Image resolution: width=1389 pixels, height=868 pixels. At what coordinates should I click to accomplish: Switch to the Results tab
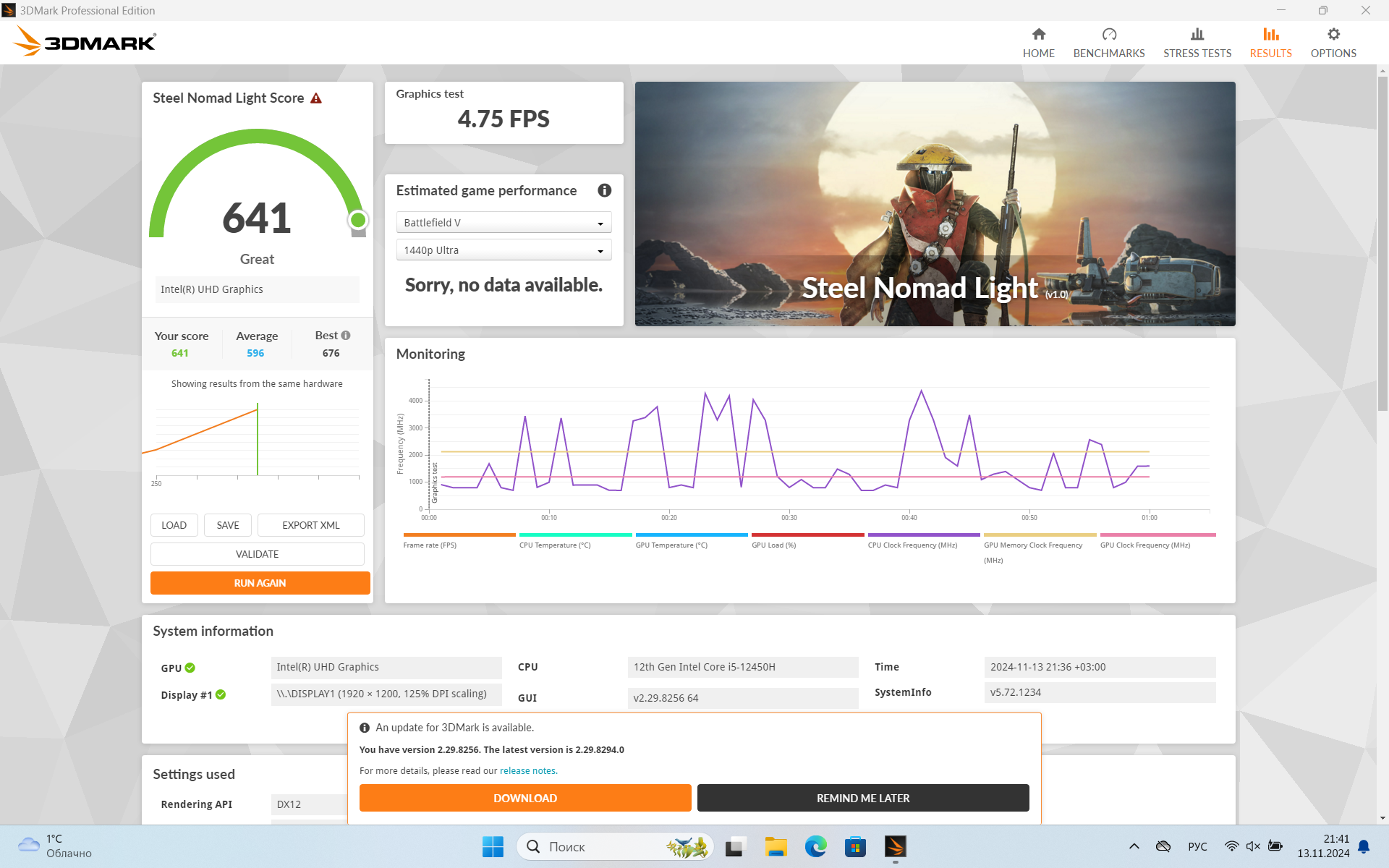(1270, 42)
